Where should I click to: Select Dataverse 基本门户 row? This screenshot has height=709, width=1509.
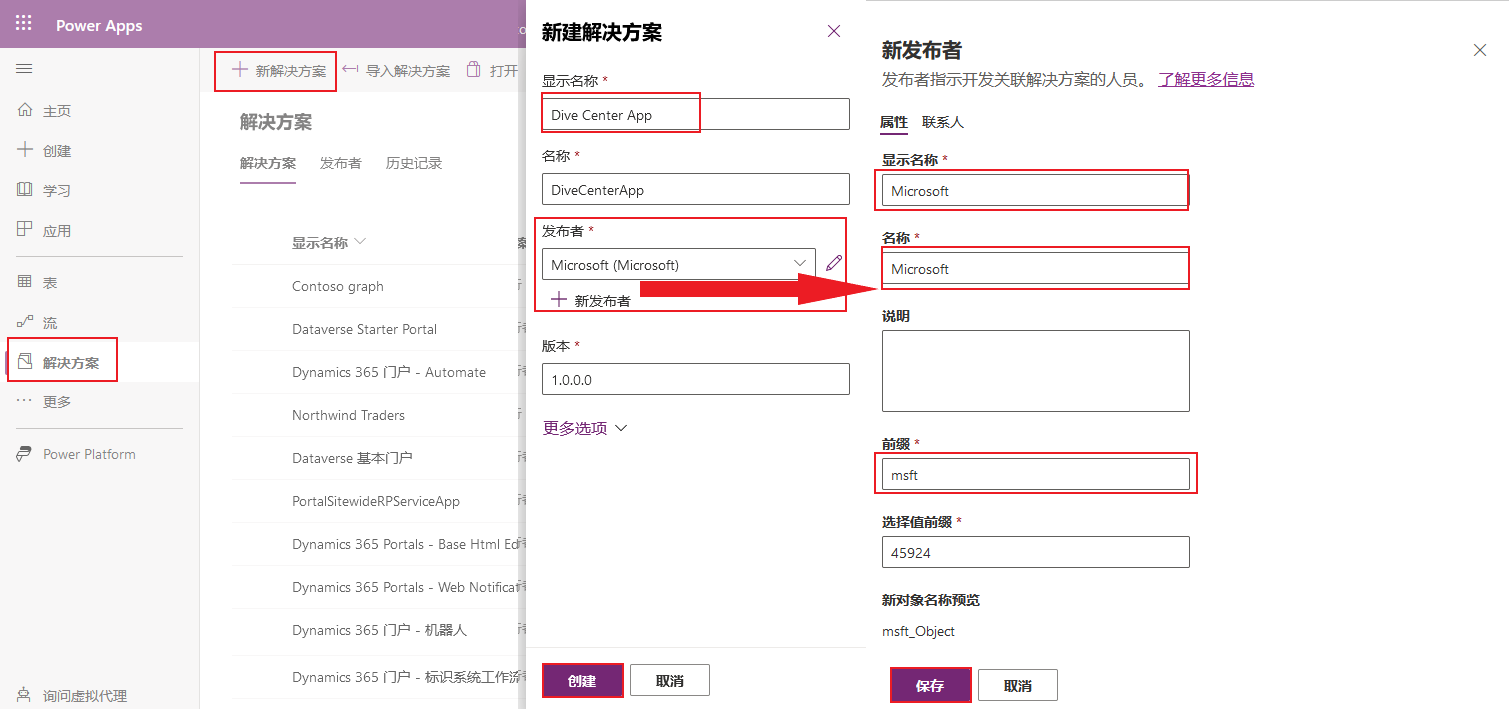(x=352, y=458)
